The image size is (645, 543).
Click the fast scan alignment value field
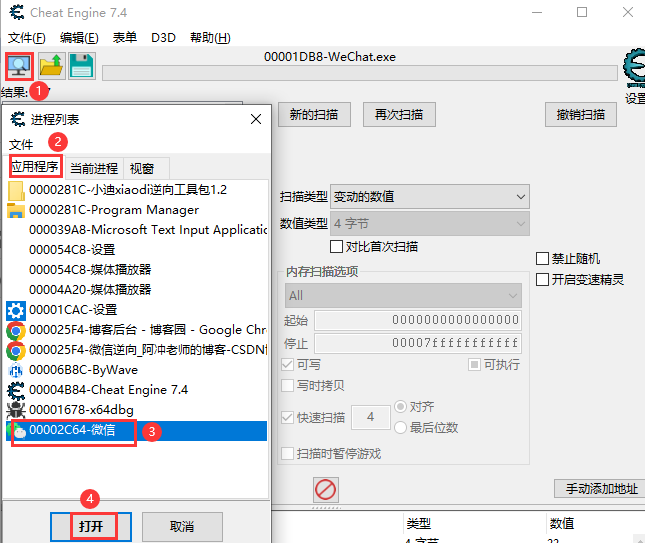(371, 417)
